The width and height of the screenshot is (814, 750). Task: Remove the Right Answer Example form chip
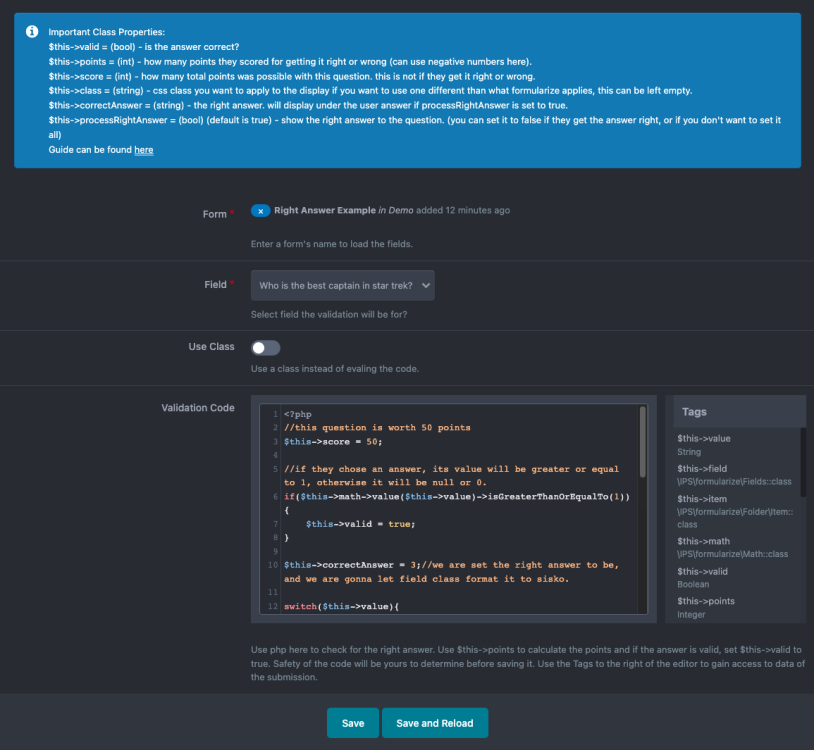click(260, 211)
